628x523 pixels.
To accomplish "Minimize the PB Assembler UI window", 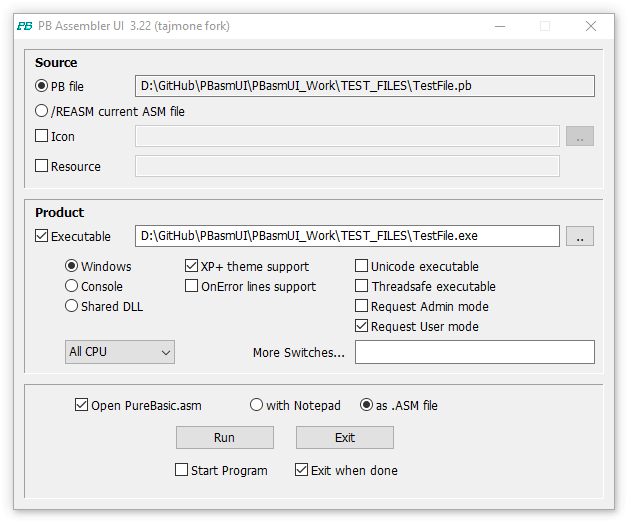I will click(x=500, y=26).
